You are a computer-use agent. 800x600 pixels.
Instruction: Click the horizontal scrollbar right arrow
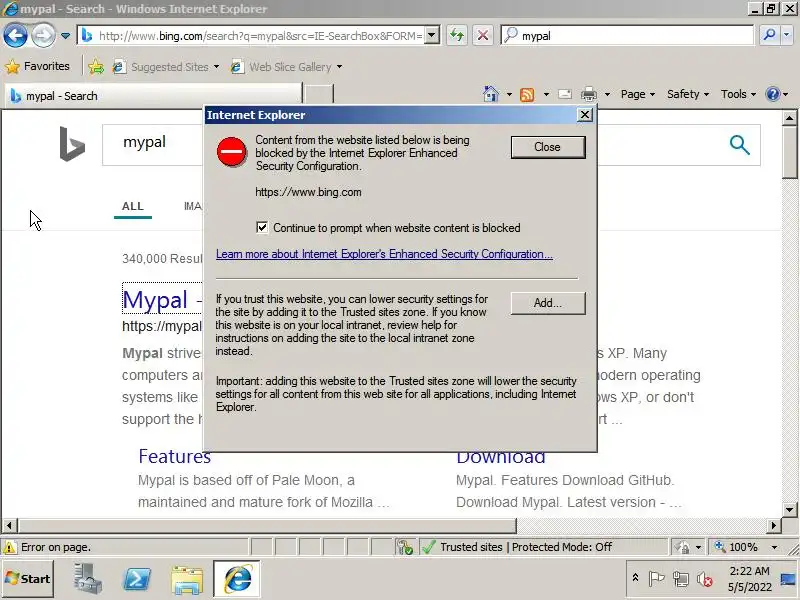pyautogui.click(x=774, y=525)
